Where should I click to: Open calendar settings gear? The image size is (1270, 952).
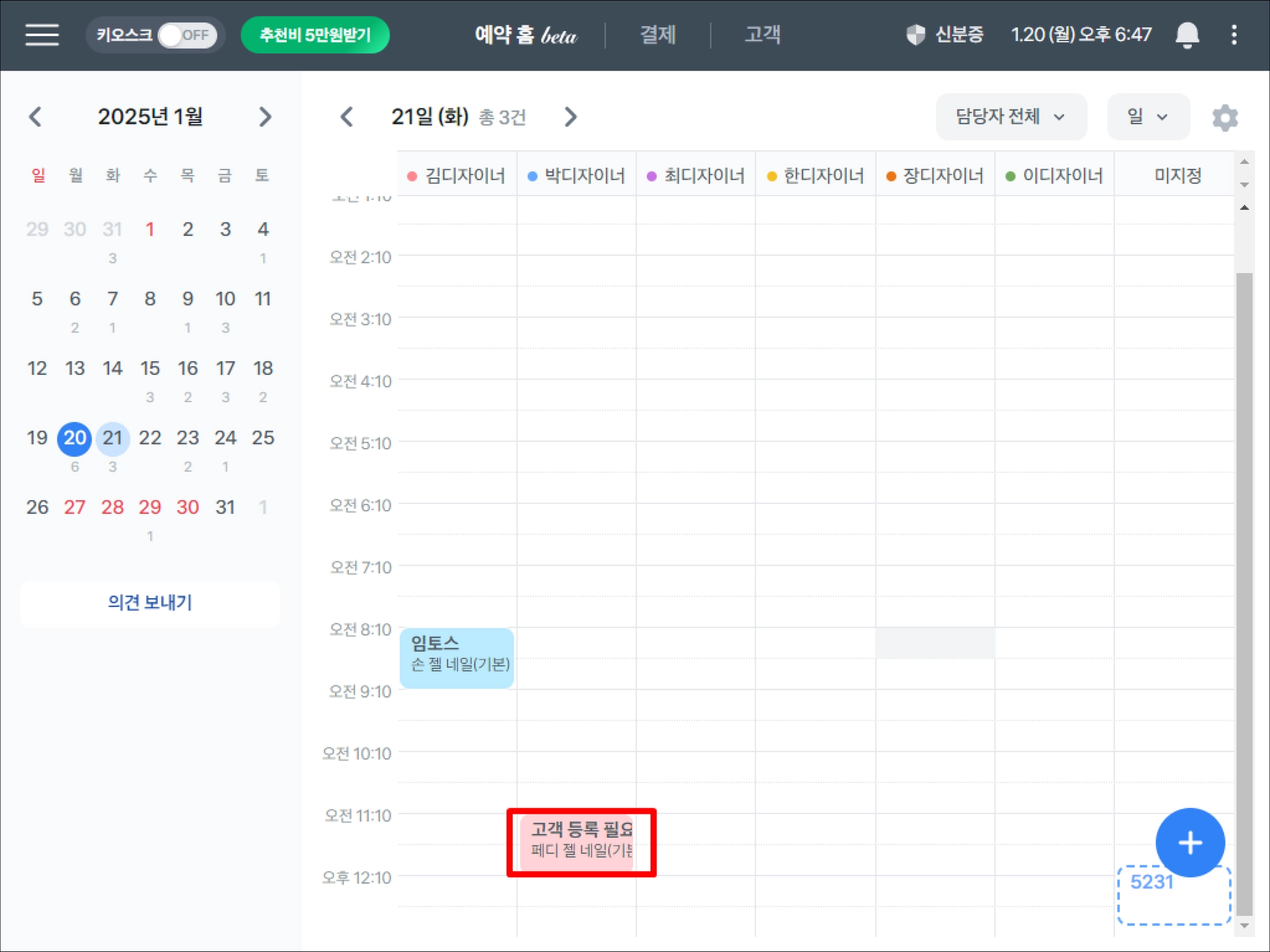click(x=1225, y=117)
